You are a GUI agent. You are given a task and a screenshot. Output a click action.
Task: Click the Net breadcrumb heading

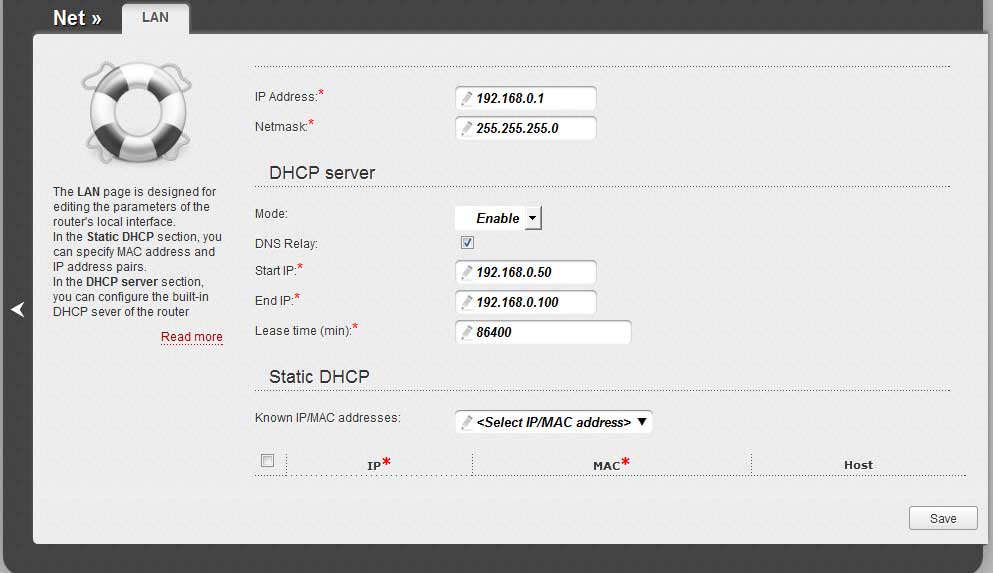[x=77, y=18]
